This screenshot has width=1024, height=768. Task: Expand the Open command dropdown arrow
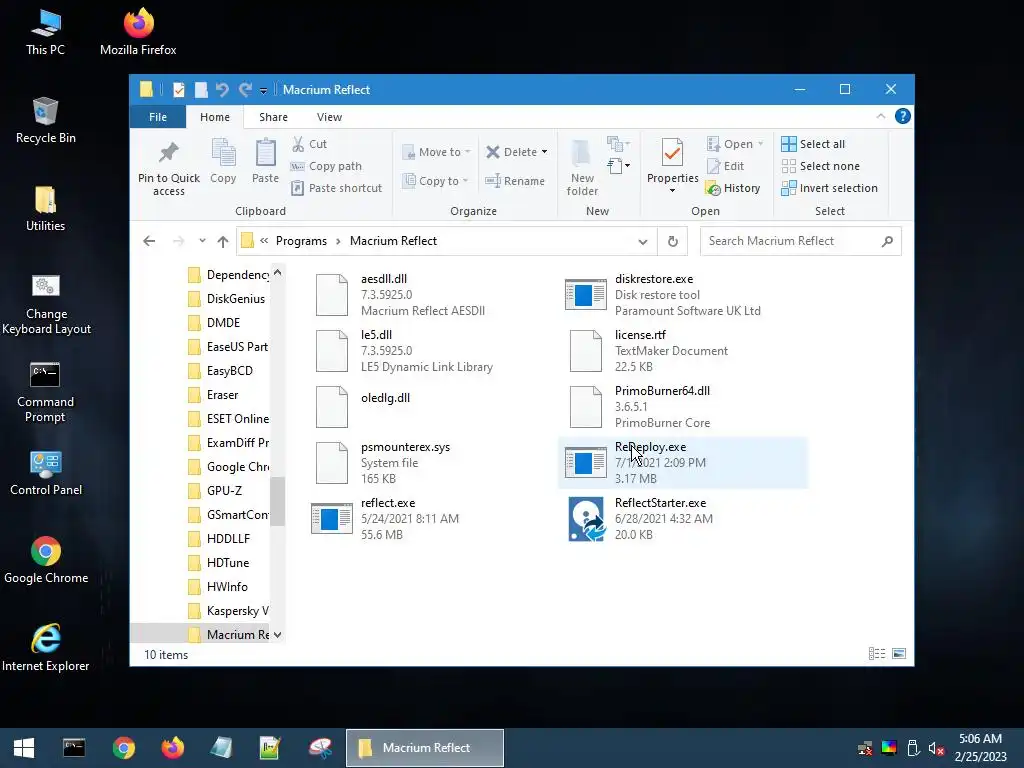(x=761, y=144)
